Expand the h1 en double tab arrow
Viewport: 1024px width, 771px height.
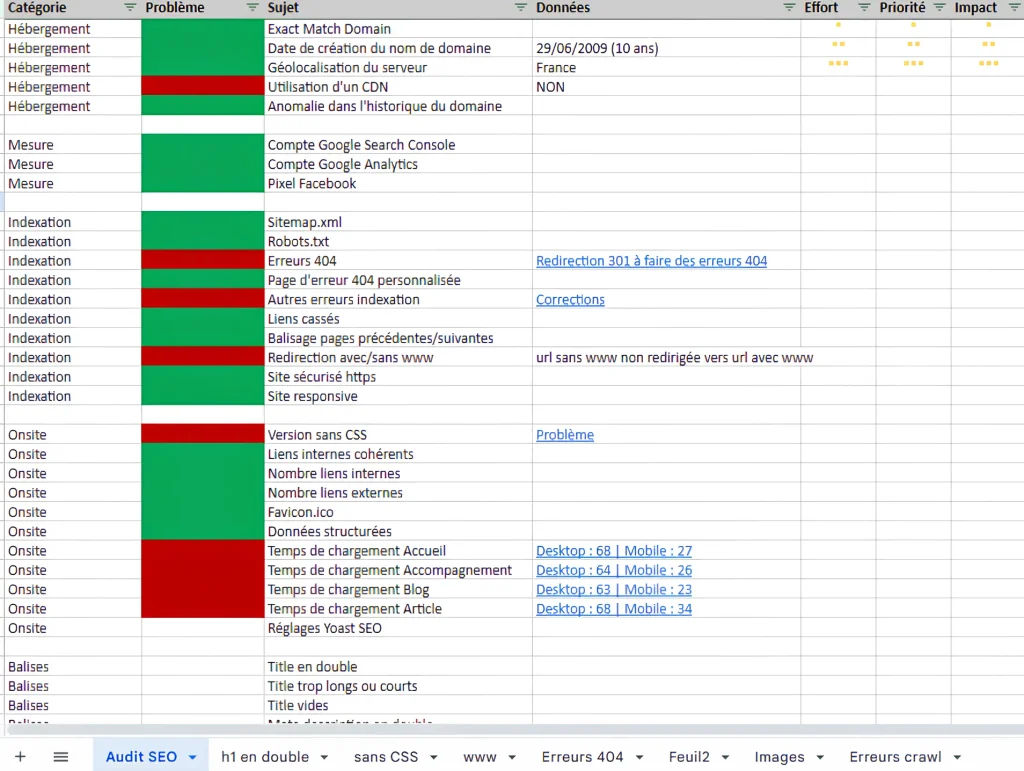point(324,757)
